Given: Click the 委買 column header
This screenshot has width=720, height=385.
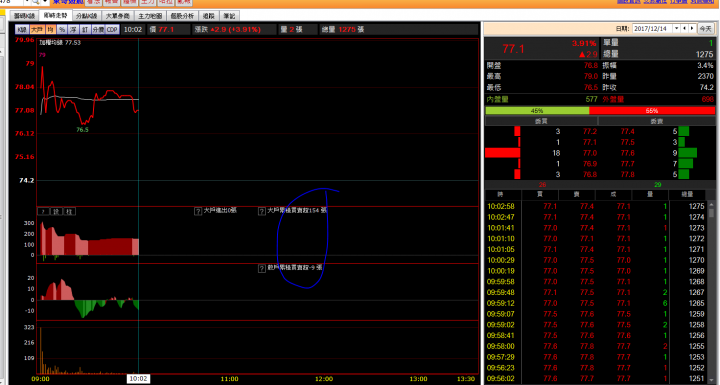Looking at the screenshot, I should coord(541,121).
